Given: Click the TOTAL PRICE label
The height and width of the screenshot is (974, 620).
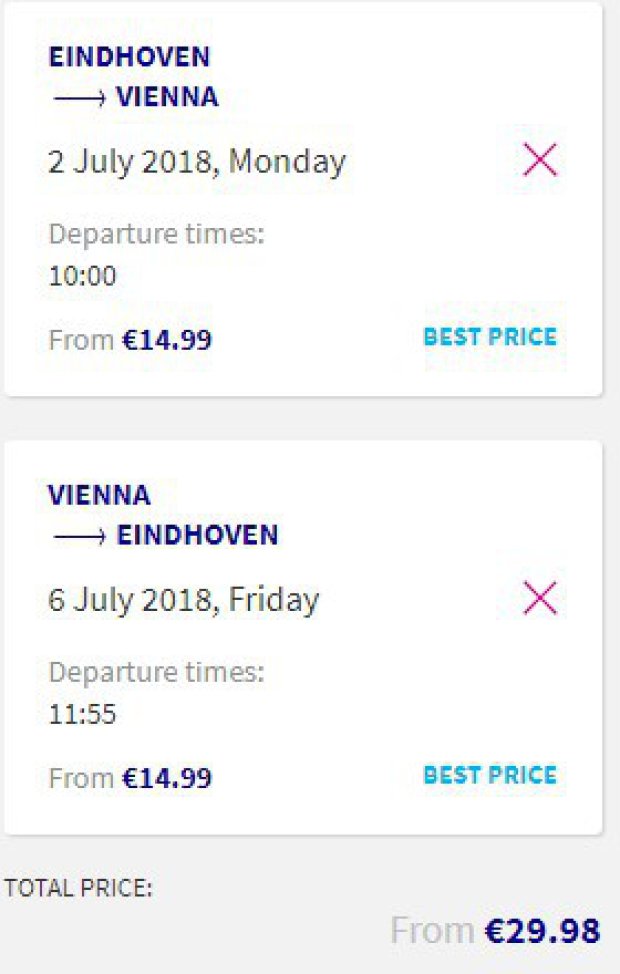Looking at the screenshot, I should tap(79, 888).
